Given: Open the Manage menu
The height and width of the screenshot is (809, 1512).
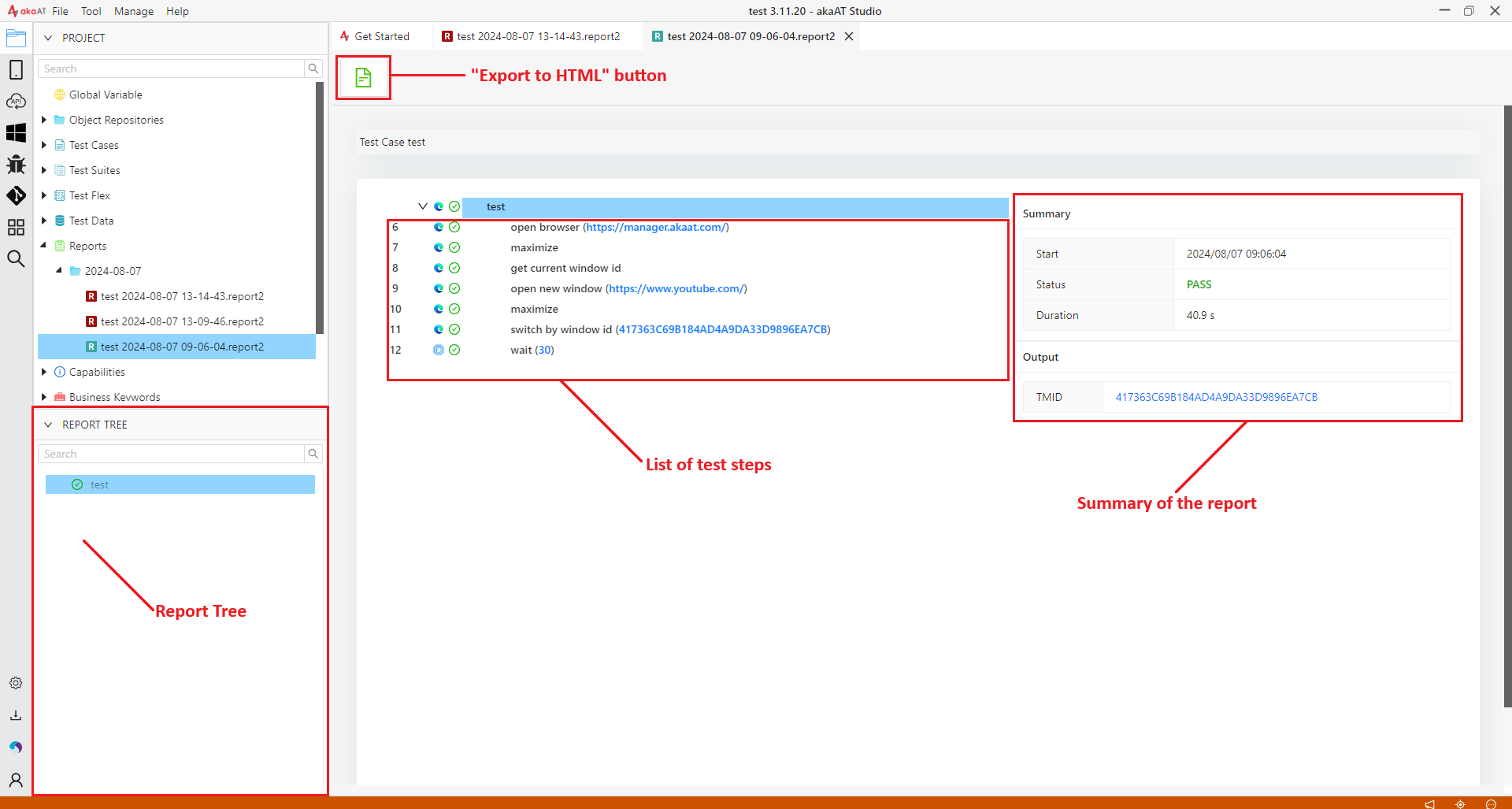Looking at the screenshot, I should click(134, 11).
